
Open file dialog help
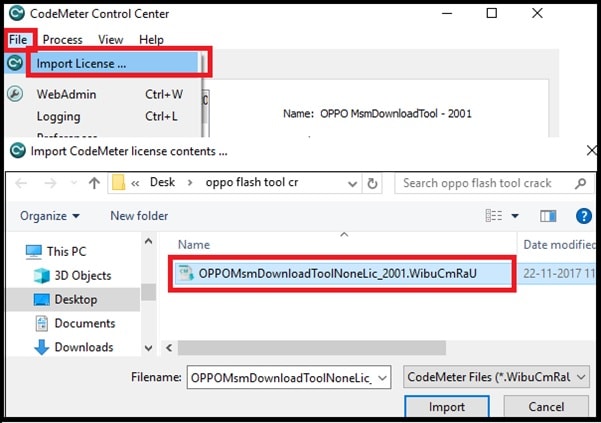pos(583,216)
